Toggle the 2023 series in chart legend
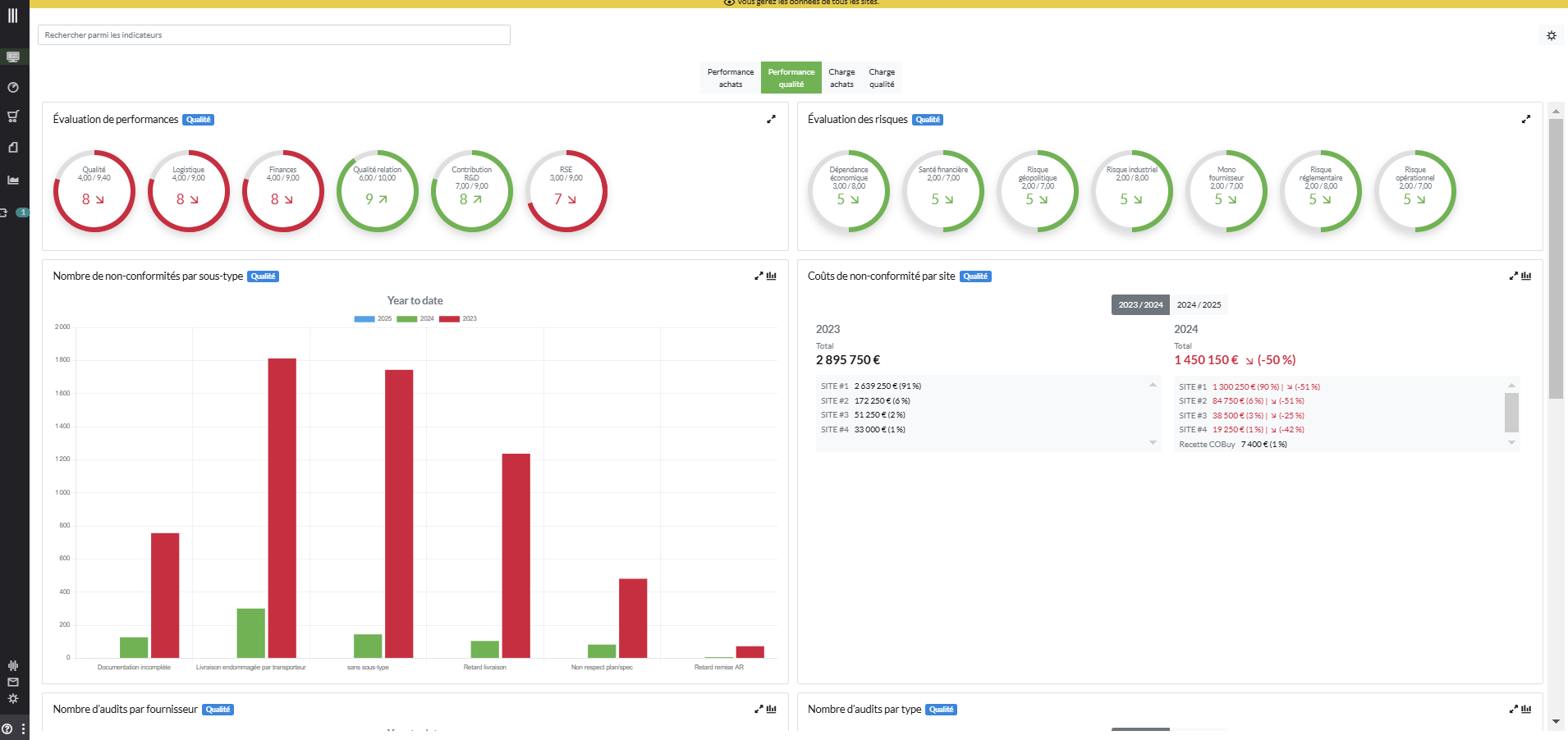This screenshot has width=1568, height=740. click(x=458, y=318)
